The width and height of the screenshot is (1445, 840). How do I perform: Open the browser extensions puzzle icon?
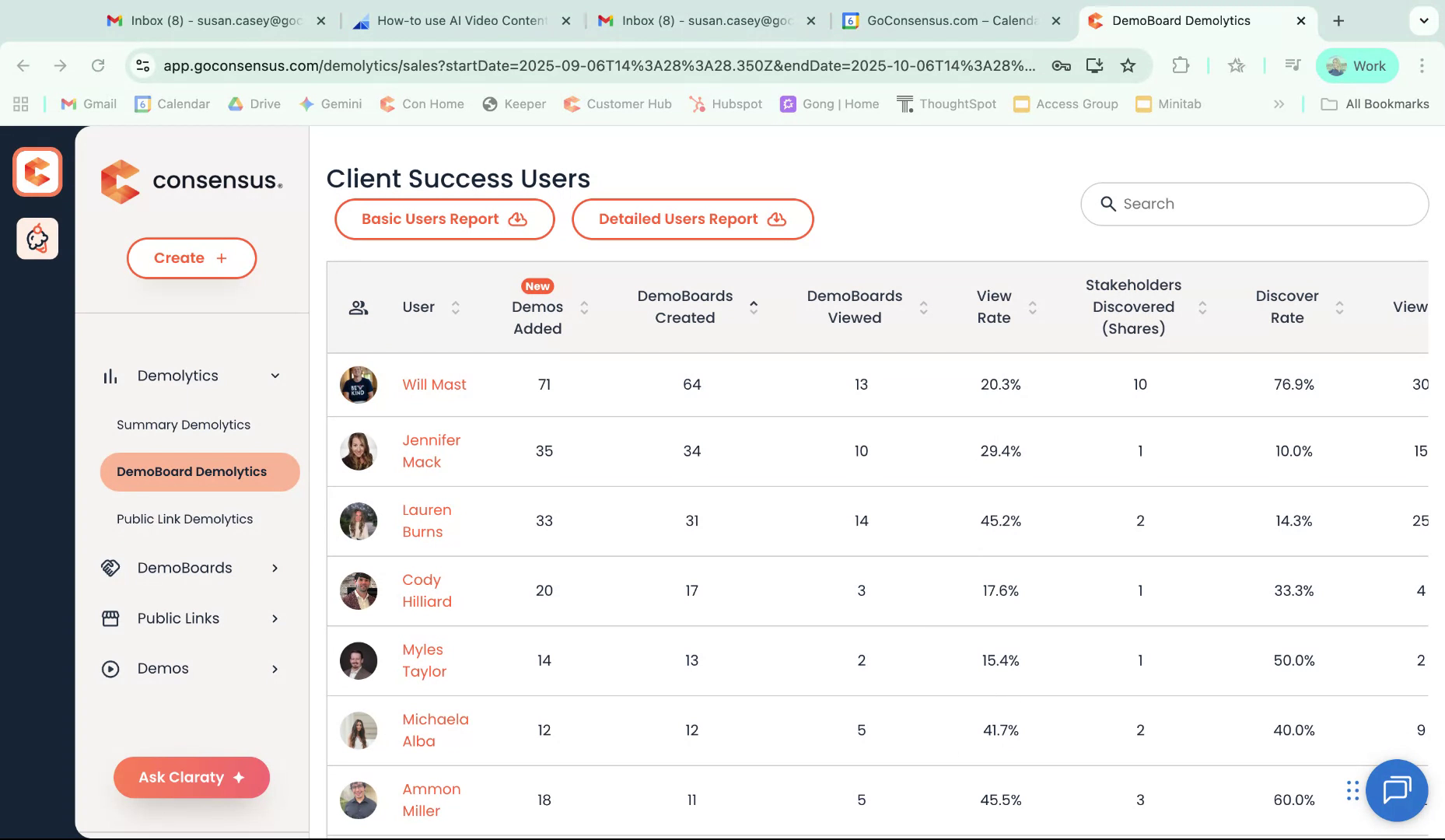coord(1181,66)
